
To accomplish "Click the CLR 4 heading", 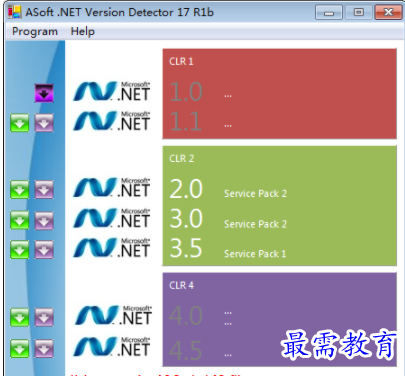I will click(181, 285).
